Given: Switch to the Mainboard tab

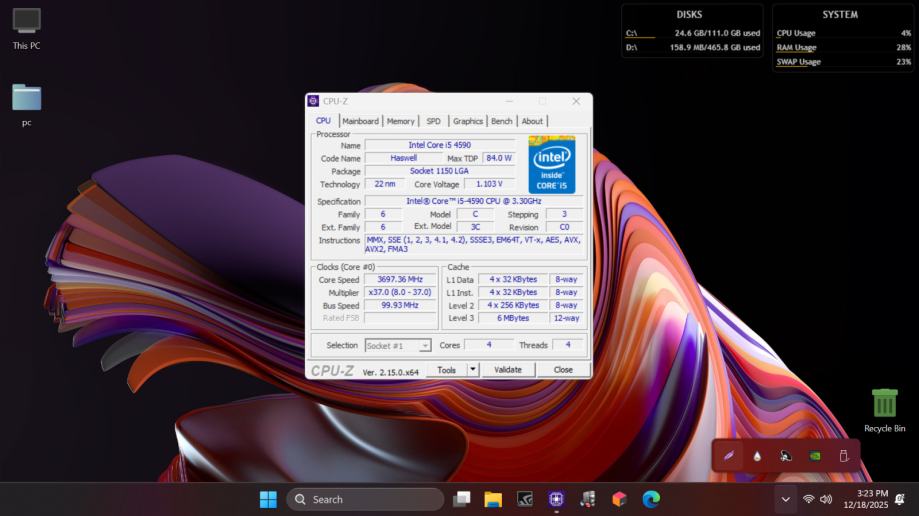Looking at the screenshot, I should [x=360, y=121].
